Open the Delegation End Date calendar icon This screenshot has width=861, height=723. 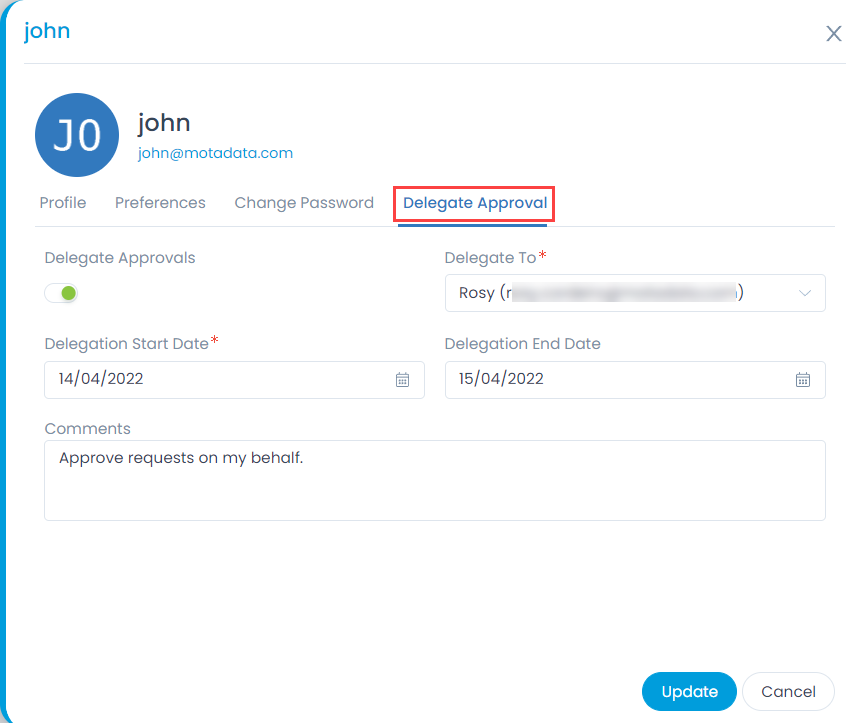(803, 379)
